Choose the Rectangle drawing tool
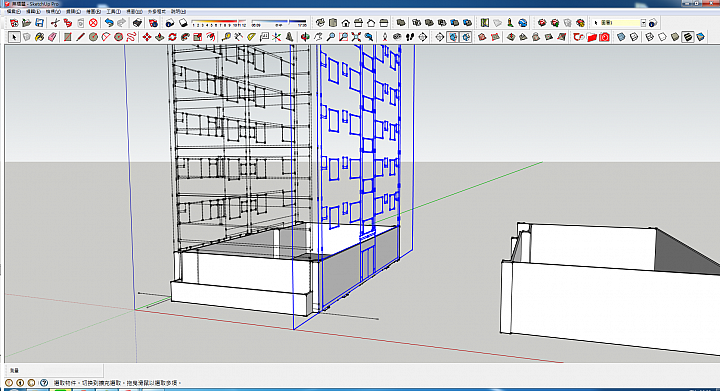720x391 pixels. (x=68, y=37)
